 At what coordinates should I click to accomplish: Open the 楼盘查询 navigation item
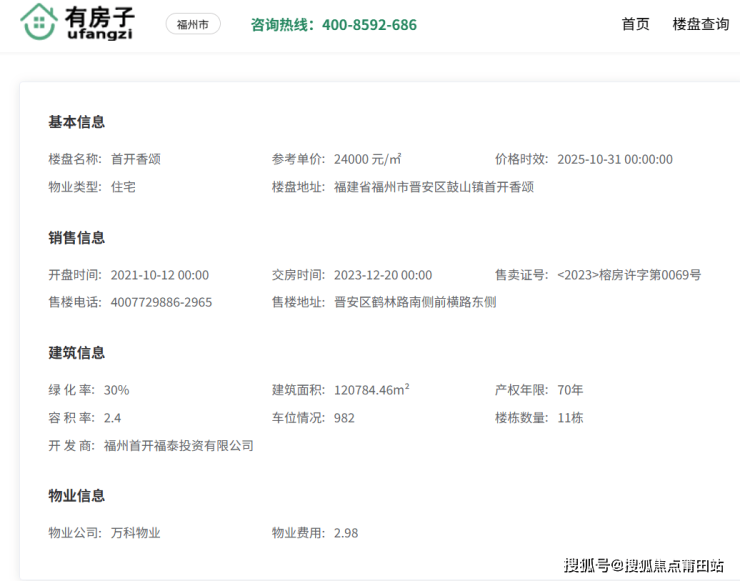(x=700, y=24)
